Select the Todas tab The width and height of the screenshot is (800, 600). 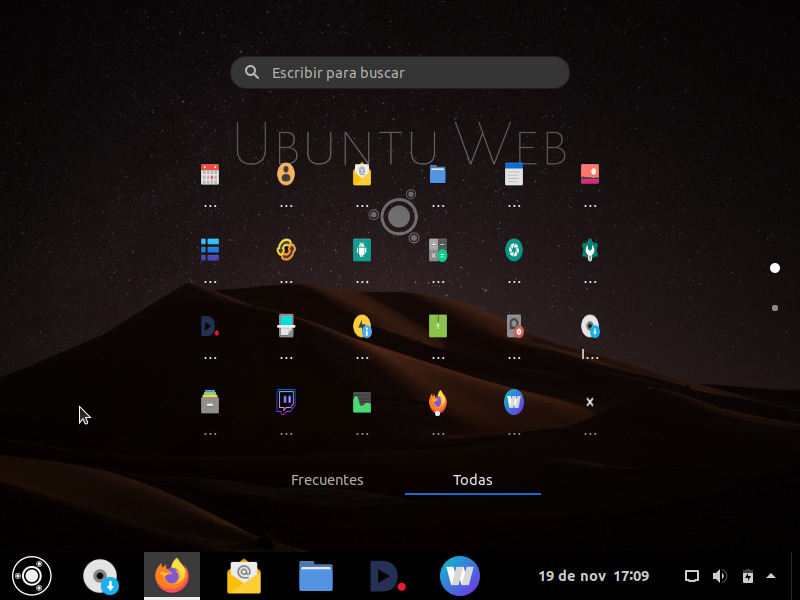(x=472, y=480)
